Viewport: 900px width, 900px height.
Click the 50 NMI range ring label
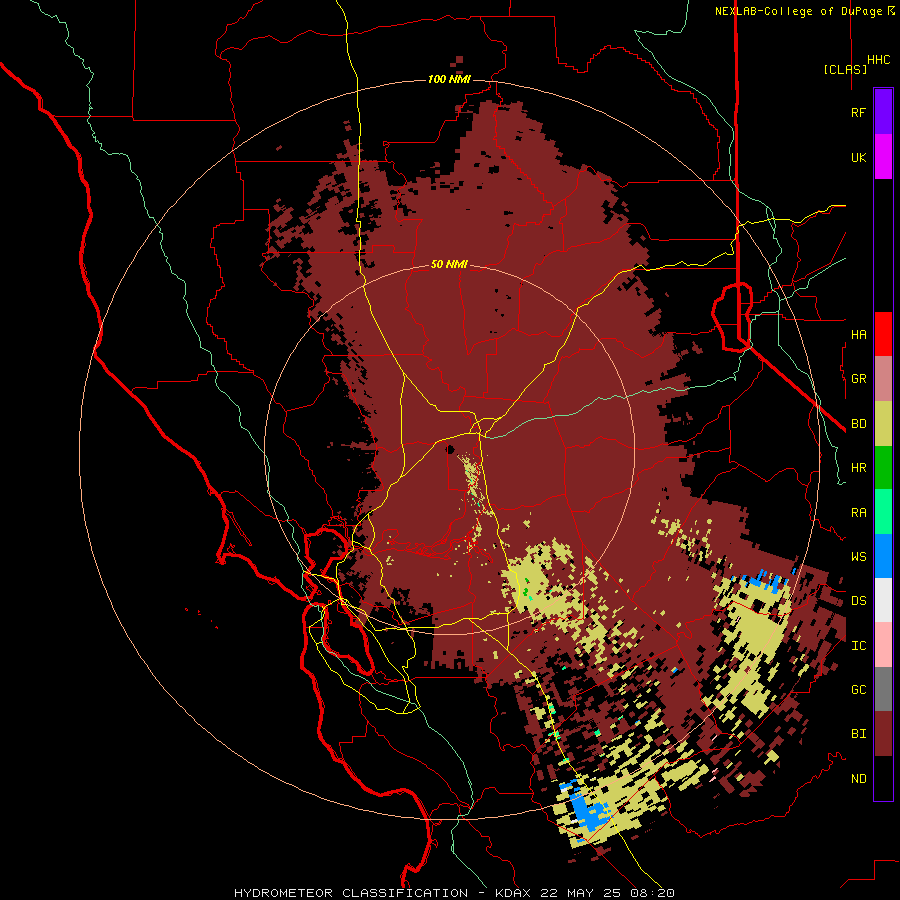pyautogui.click(x=449, y=264)
